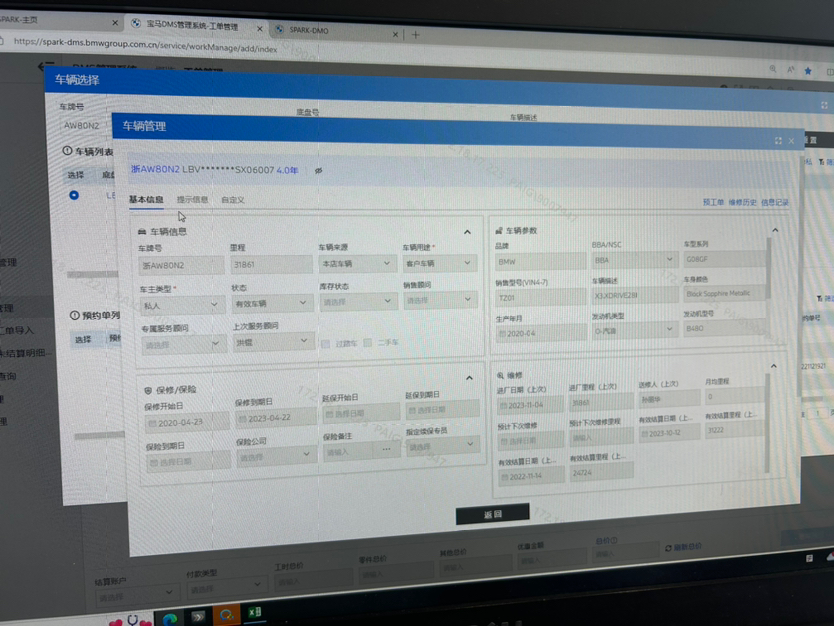Close the 宝马DMS管理系统-工单管理 browser tab
Screen dimensions: 834x626
pos(260,29)
